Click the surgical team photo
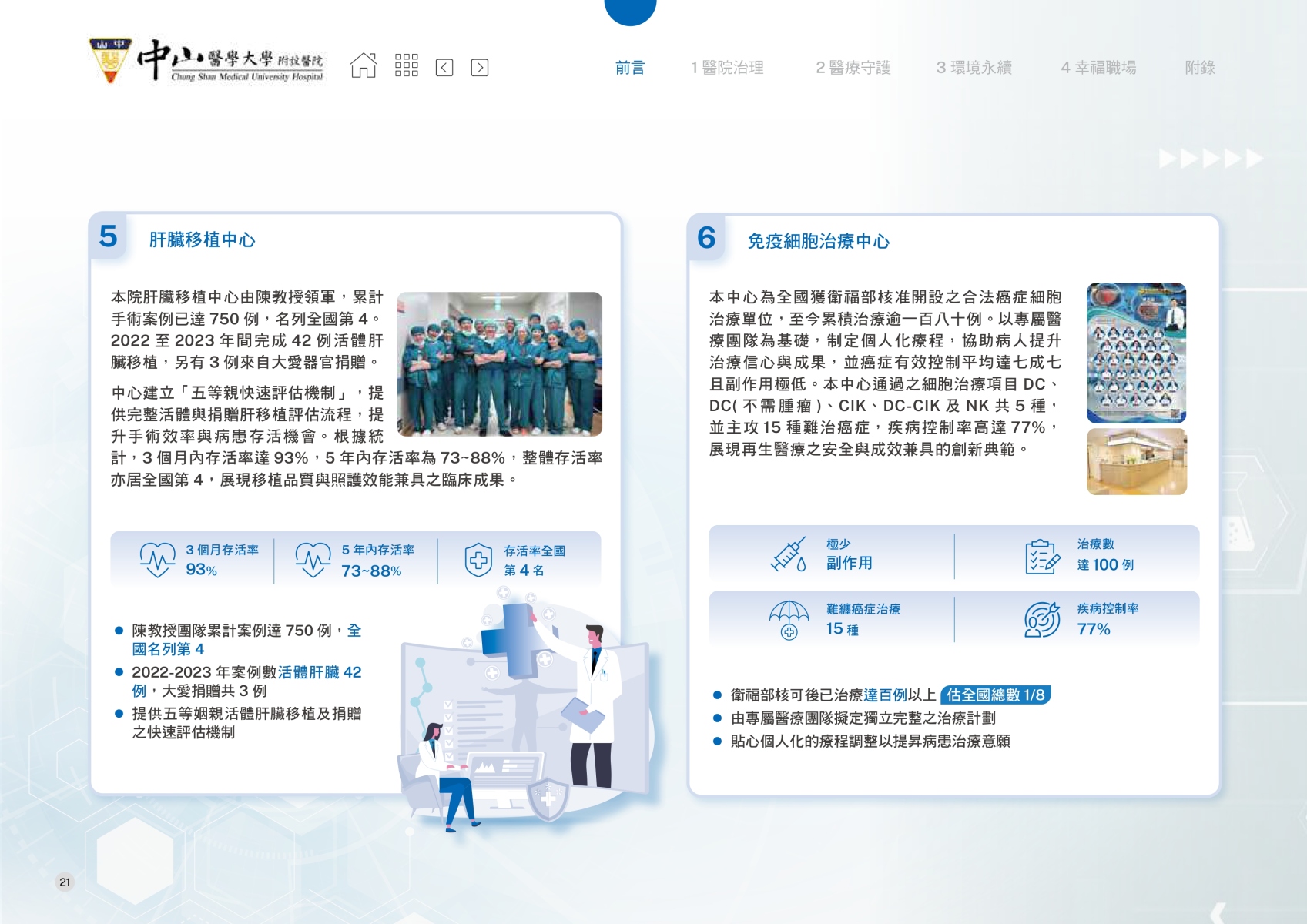Image resolution: width=1307 pixels, height=924 pixels. [x=499, y=363]
